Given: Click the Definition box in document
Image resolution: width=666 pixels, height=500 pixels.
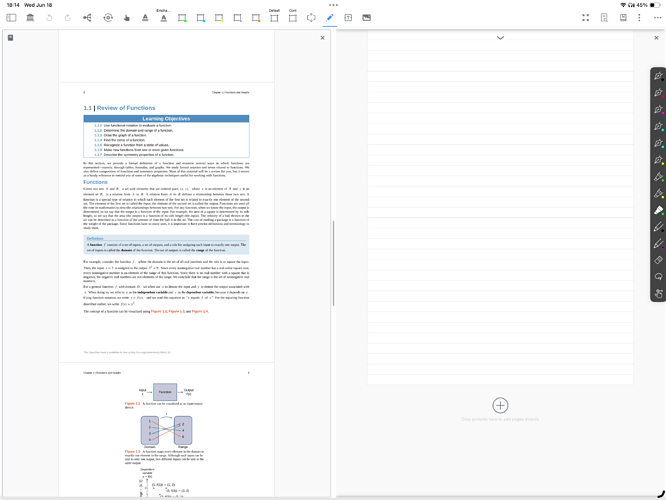Looking at the screenshot, I should pos(166,245).
